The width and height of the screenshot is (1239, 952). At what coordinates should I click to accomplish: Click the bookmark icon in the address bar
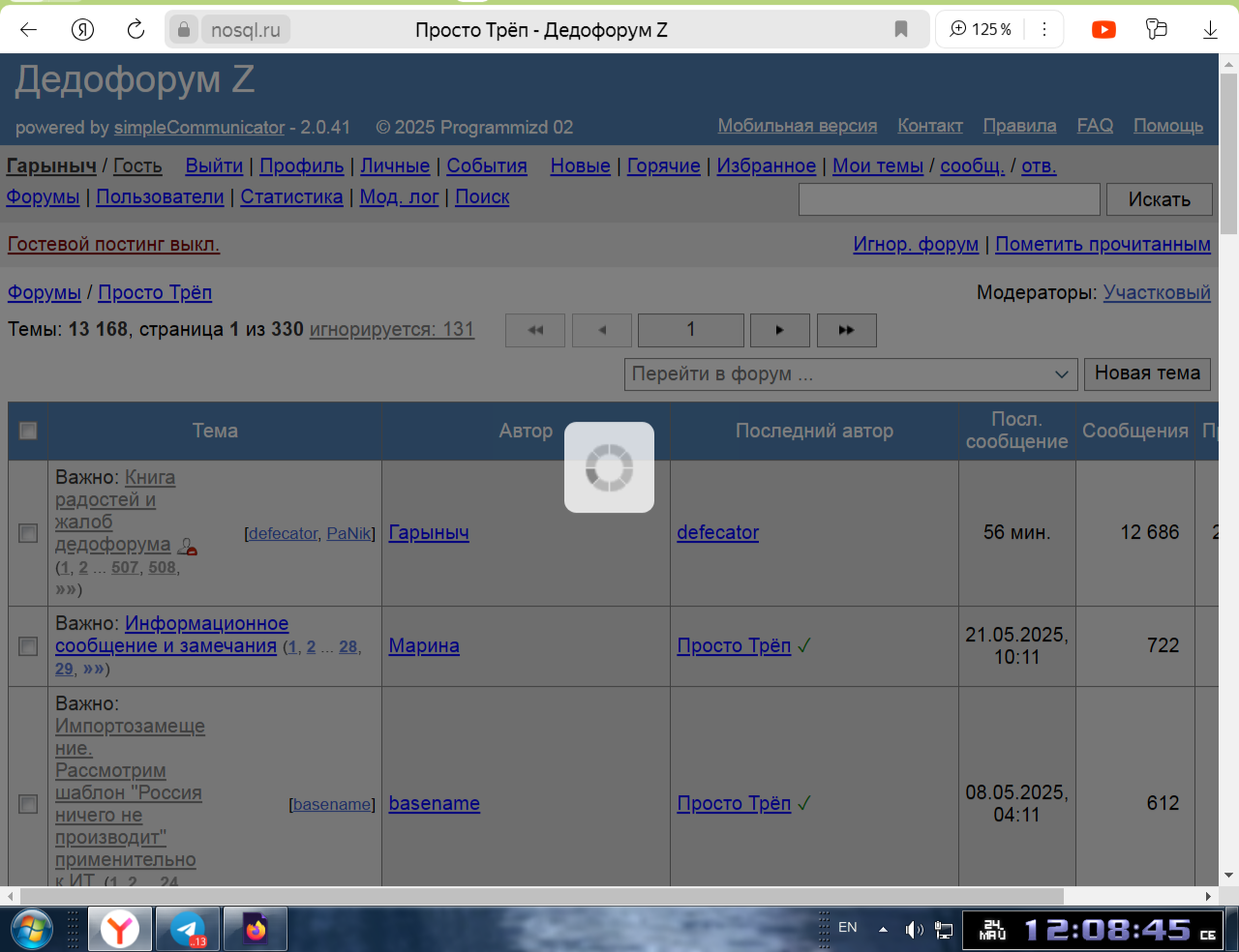[x=901, y=30]
